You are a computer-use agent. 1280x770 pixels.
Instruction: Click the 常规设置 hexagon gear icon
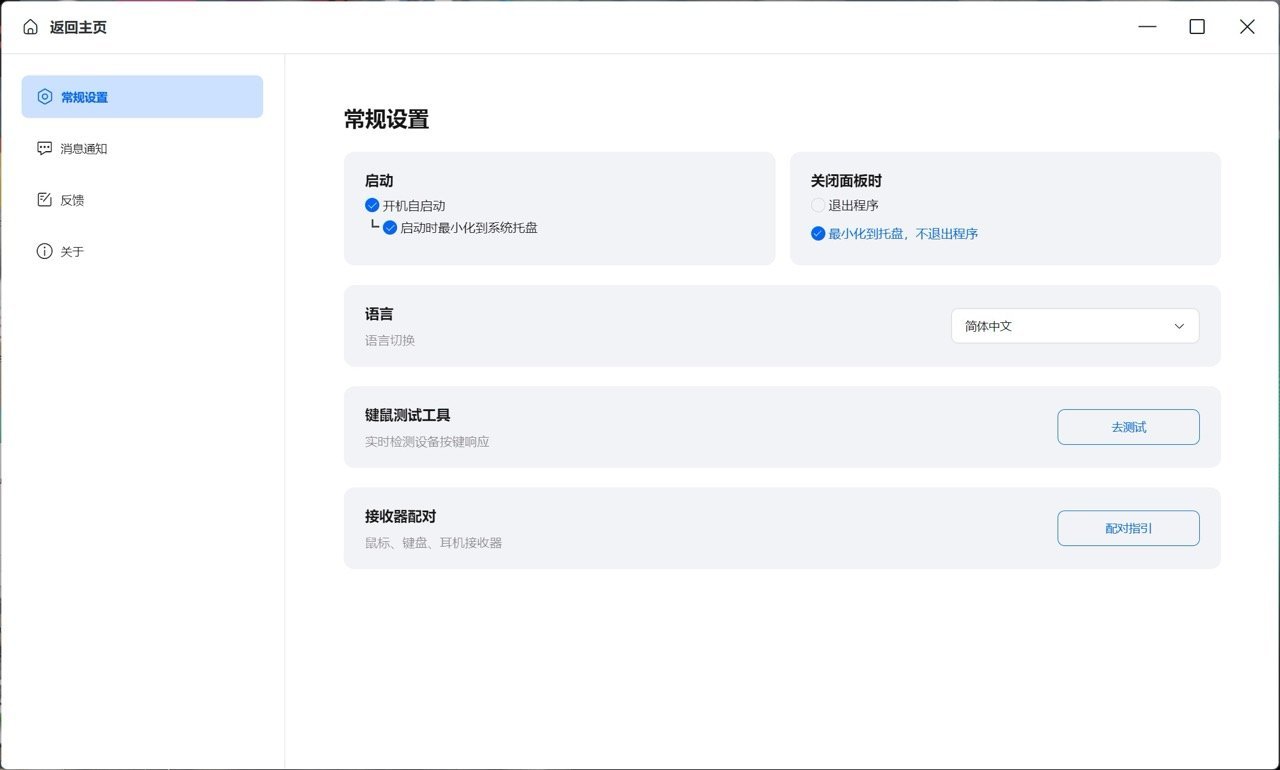[44, 97]
